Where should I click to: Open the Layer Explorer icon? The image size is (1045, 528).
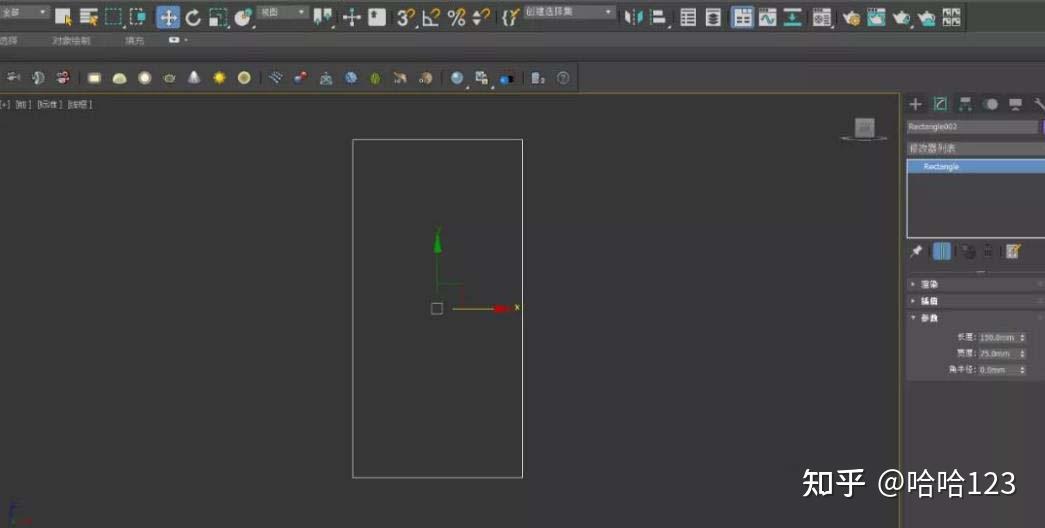[713, 17]
